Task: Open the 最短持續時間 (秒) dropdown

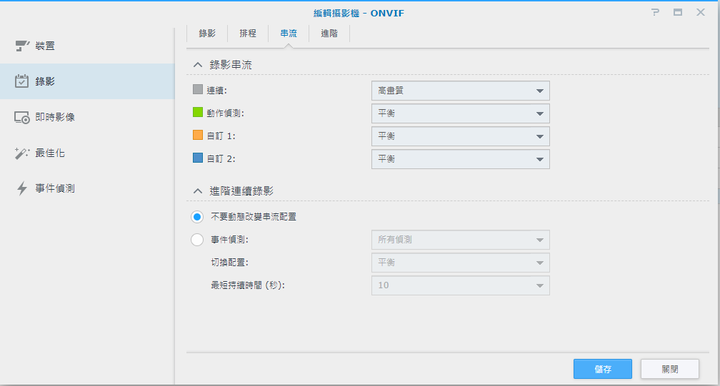Action: [x=460, y=285]
